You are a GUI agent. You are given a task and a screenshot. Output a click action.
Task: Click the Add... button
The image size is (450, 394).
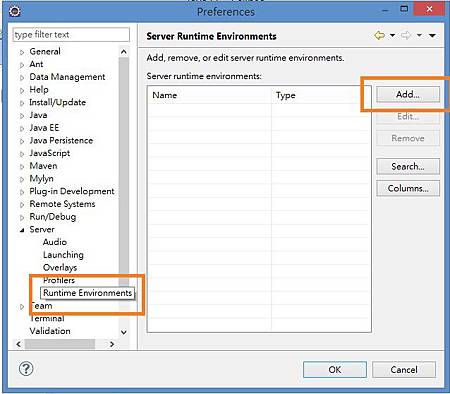point(408,94)
